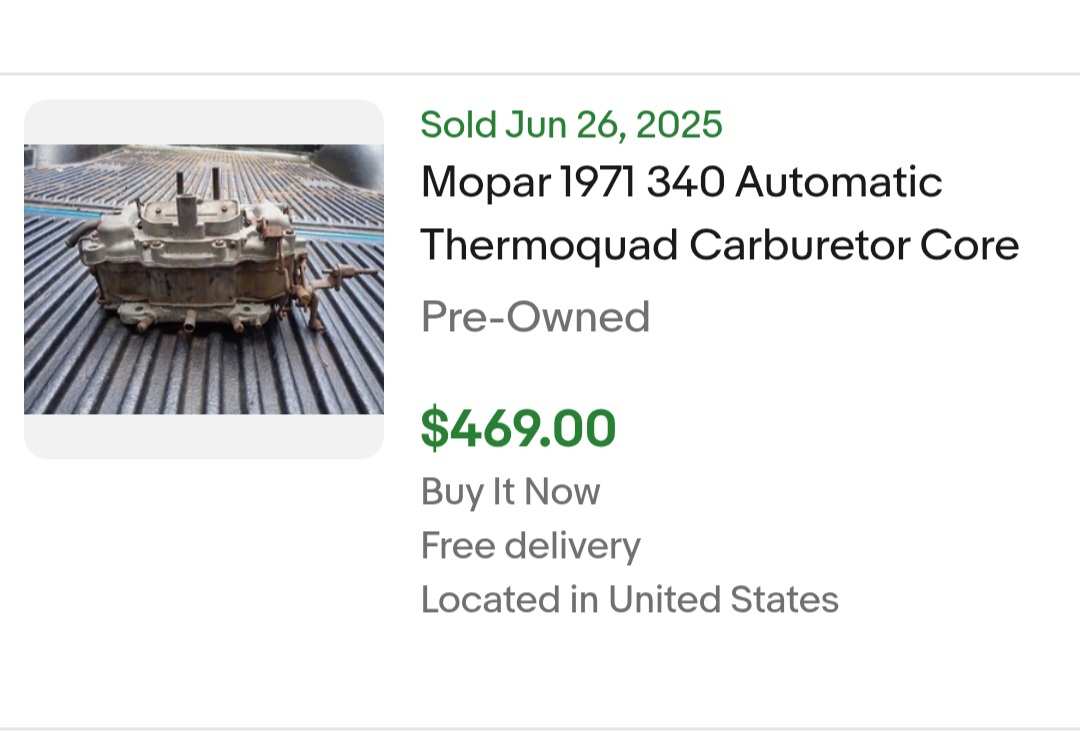Click the twin studs atop the carburetor
1080x732 pixels.
pyautogui.click(x=197, y=183)
